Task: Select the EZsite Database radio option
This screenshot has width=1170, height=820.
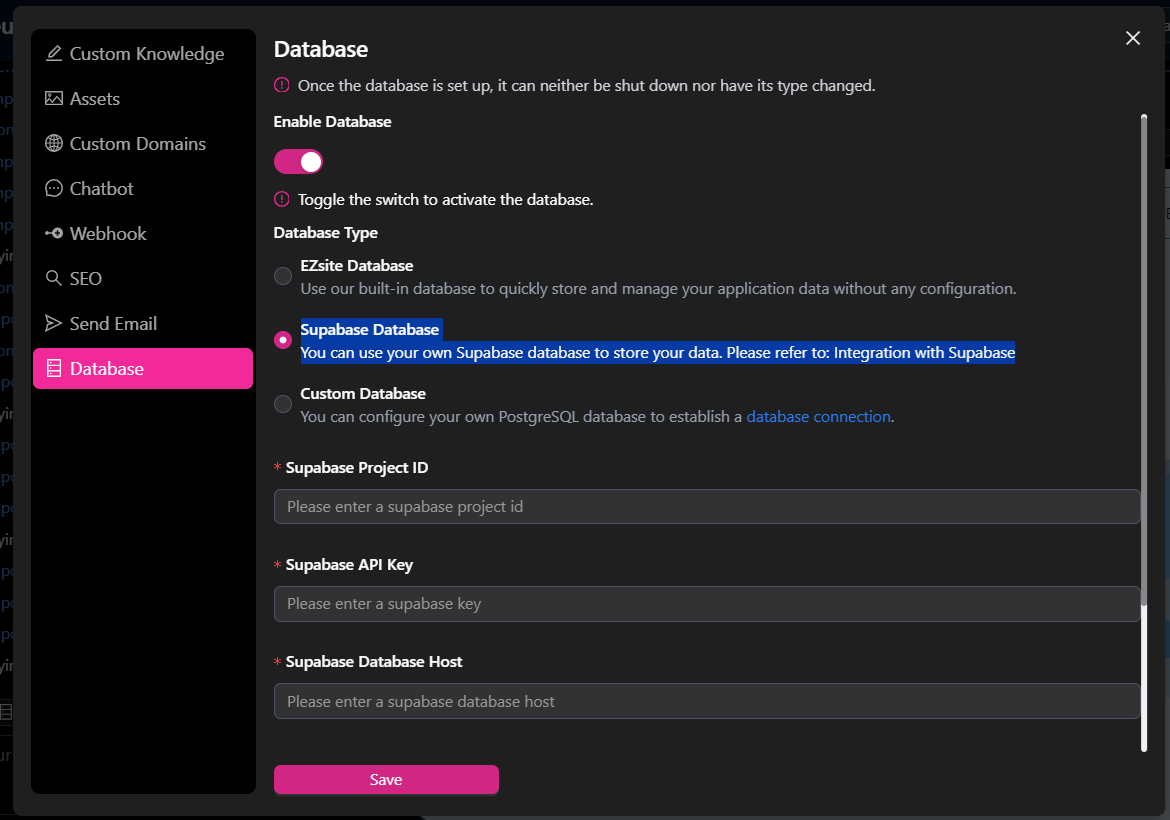Action: click(283, 276)
